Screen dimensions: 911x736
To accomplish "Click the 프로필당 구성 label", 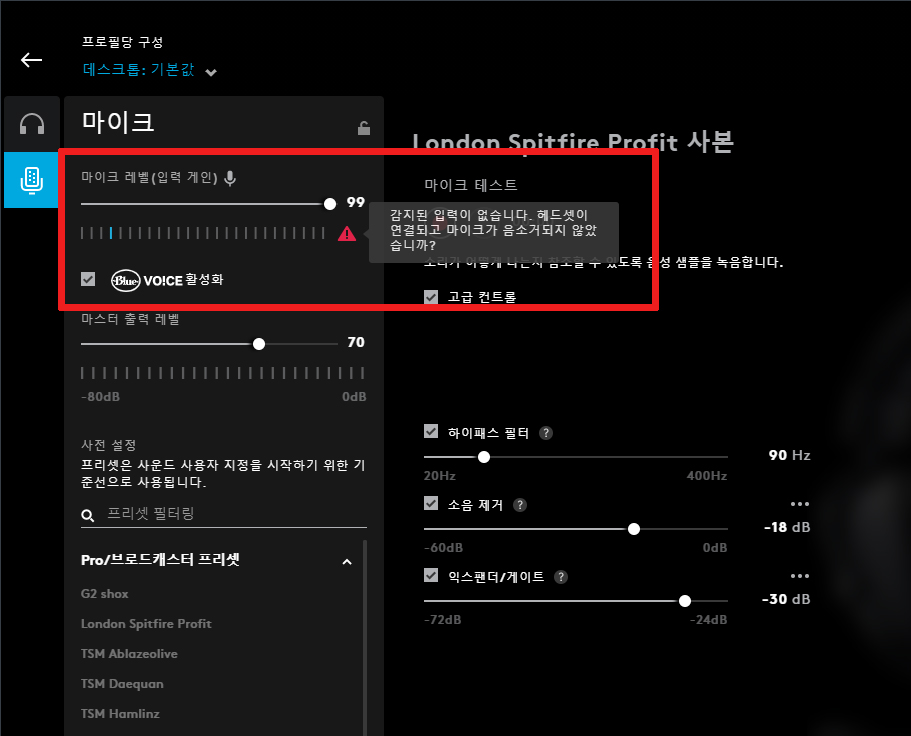I will click(123, 42).
